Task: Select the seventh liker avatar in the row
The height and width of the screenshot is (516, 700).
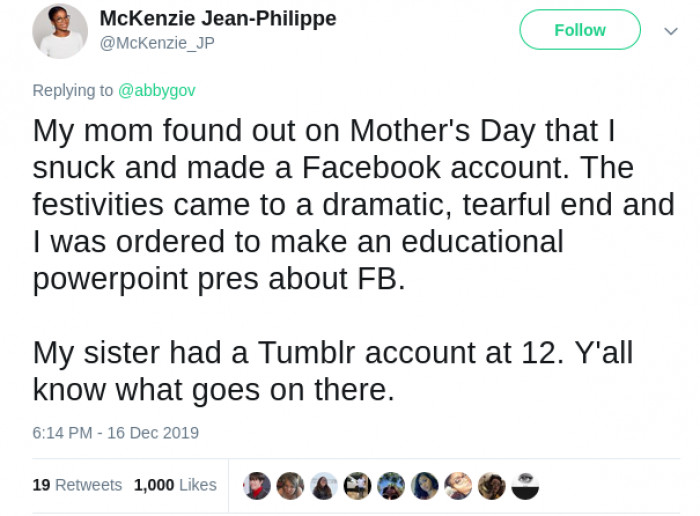Action: point(458,486)
